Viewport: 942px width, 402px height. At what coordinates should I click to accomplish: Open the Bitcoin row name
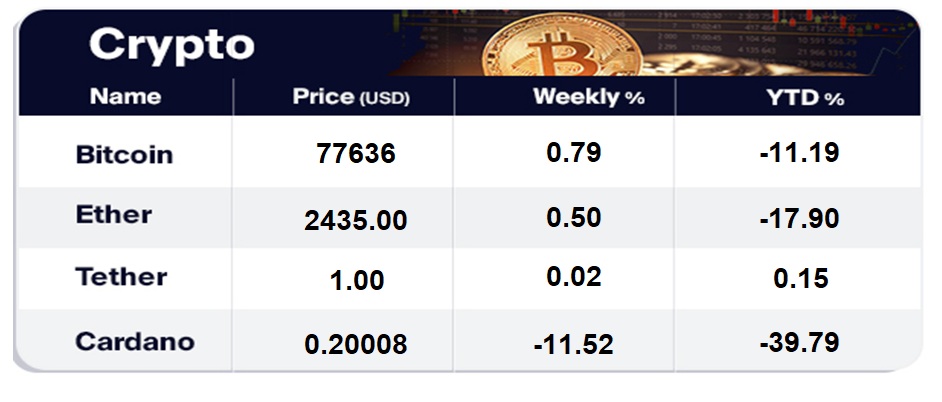pos(124,154)
